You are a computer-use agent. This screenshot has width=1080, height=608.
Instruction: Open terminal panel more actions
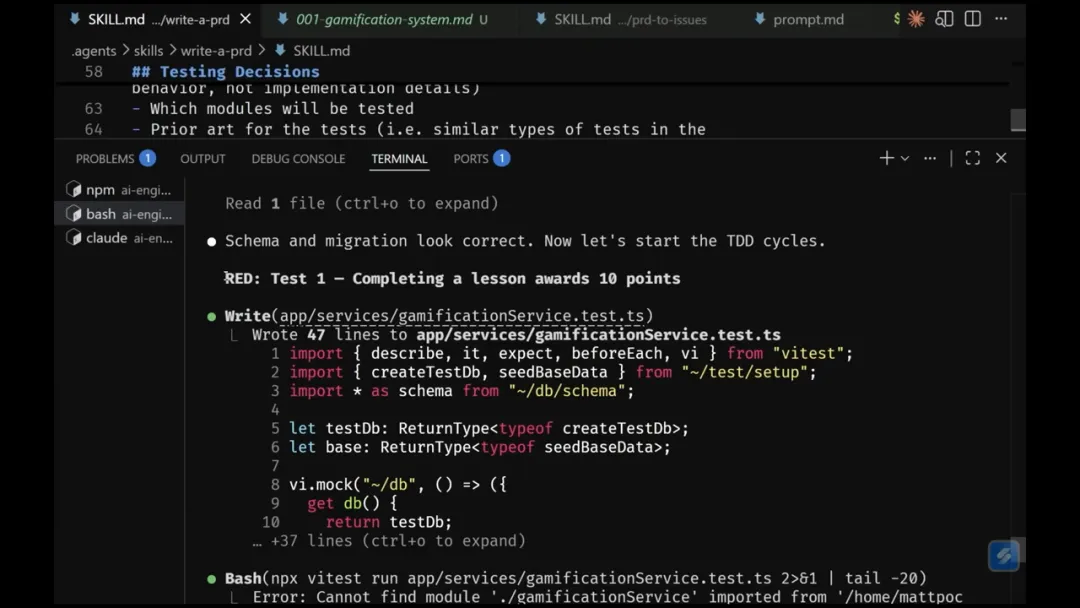tap(930, 158)
